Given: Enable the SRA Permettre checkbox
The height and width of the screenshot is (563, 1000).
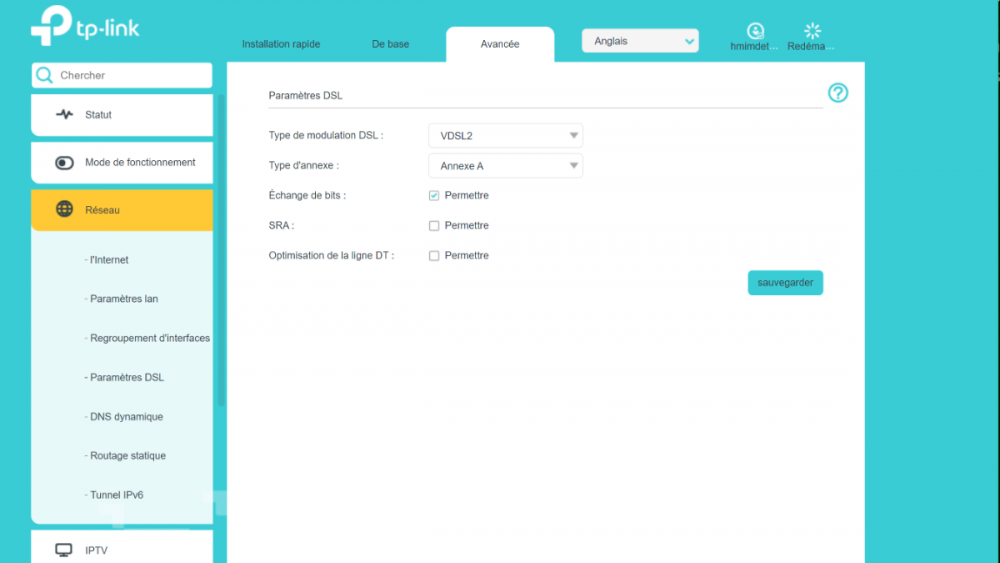Looking at the screenshot, I should tap(434, 226).
